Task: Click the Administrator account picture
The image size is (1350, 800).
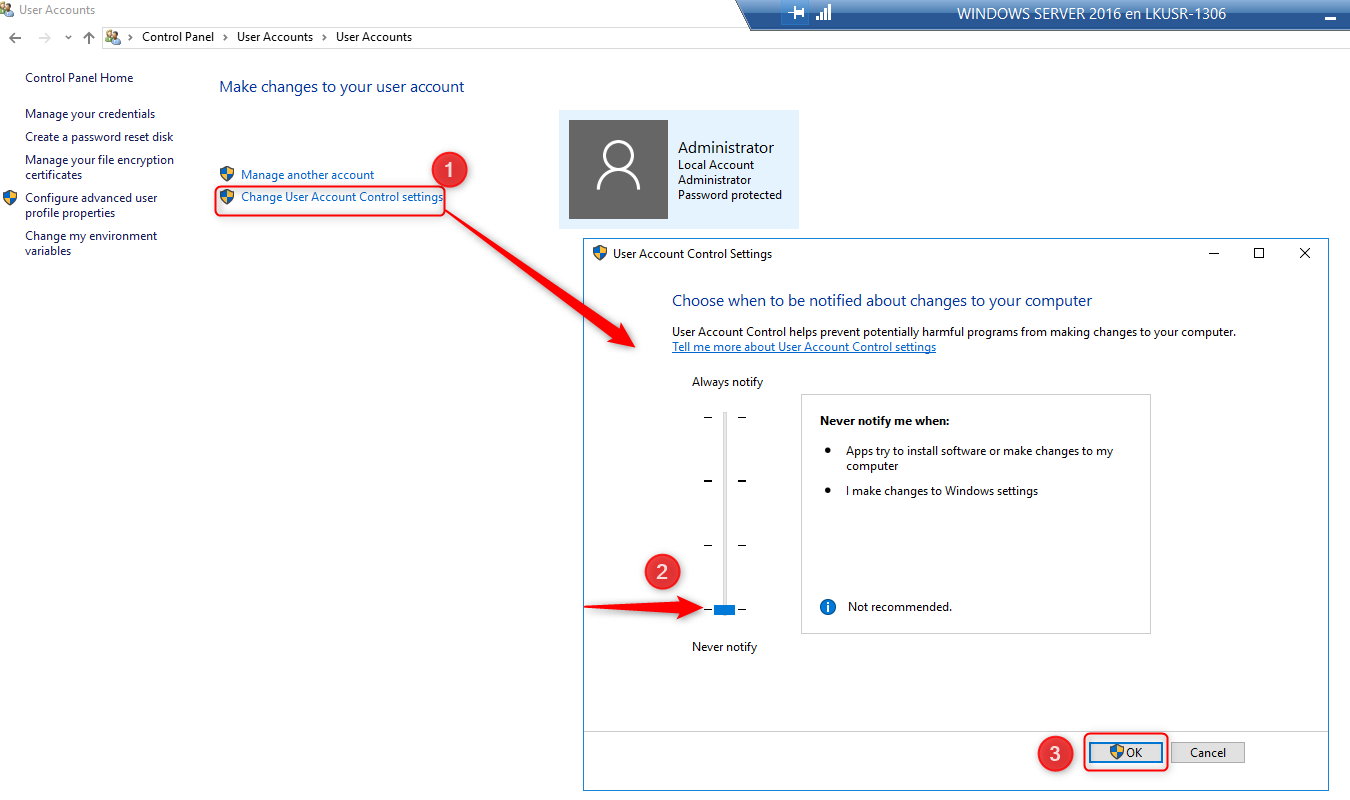Action: (618, 169)
